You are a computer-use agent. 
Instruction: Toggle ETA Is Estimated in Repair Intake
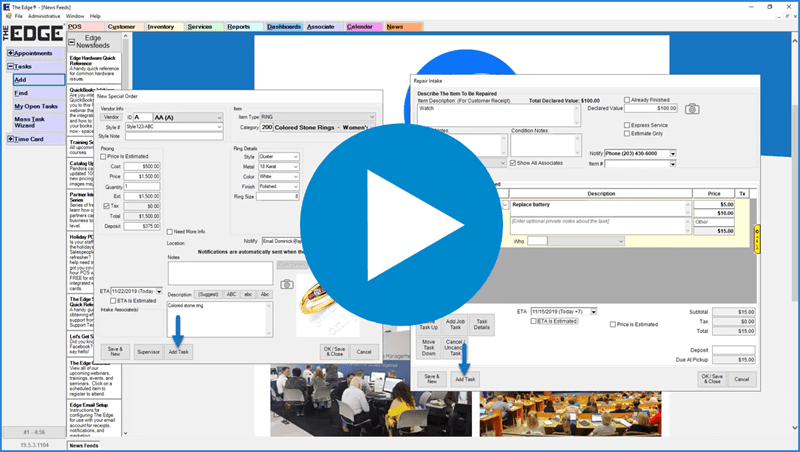tap(534, 321)
